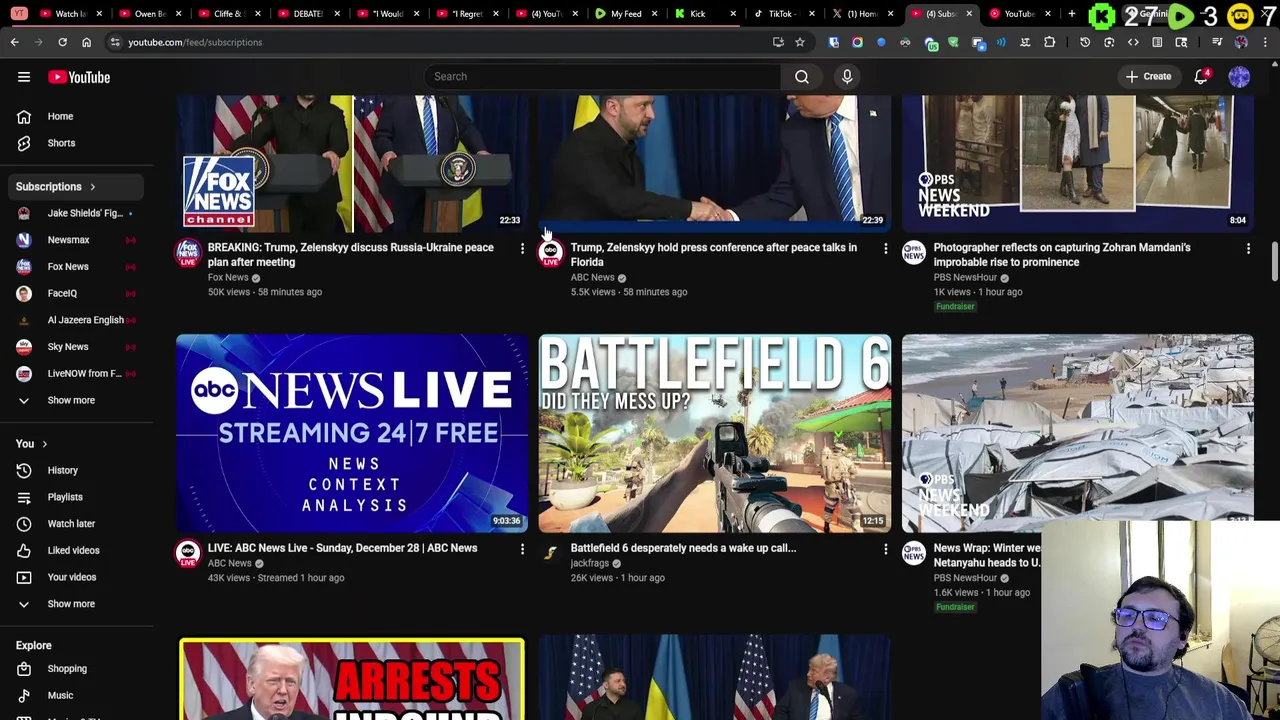Open Watch later in sidebar
The image size is (1280, 720).
coord(77,524)
